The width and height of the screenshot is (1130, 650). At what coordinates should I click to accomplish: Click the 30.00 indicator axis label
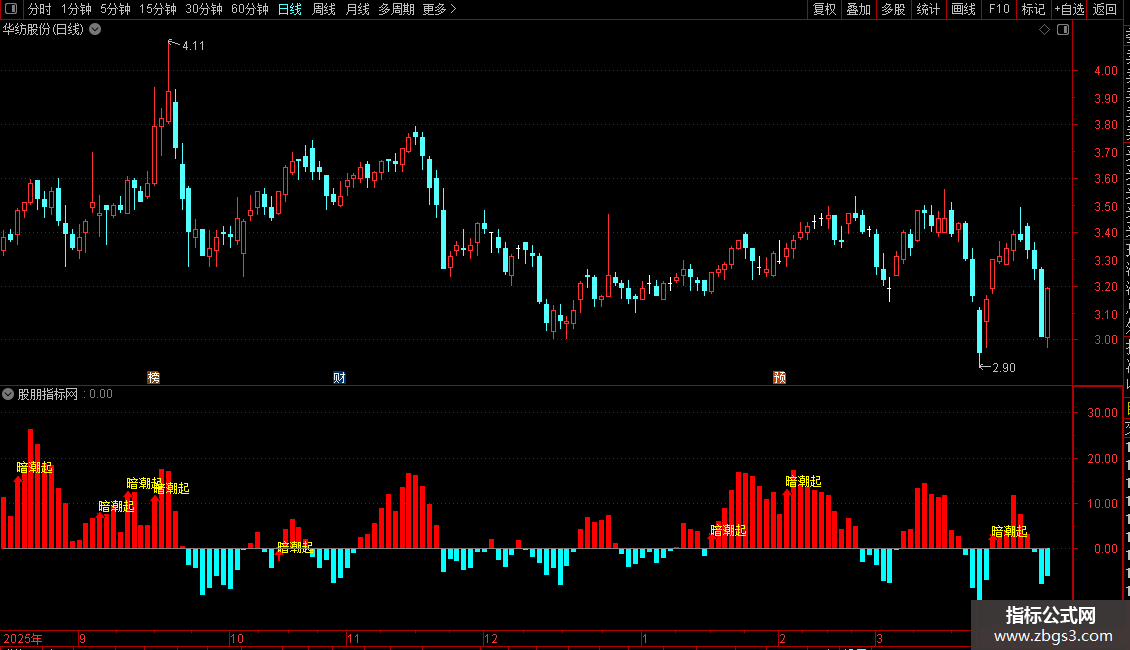point(1103,413)
